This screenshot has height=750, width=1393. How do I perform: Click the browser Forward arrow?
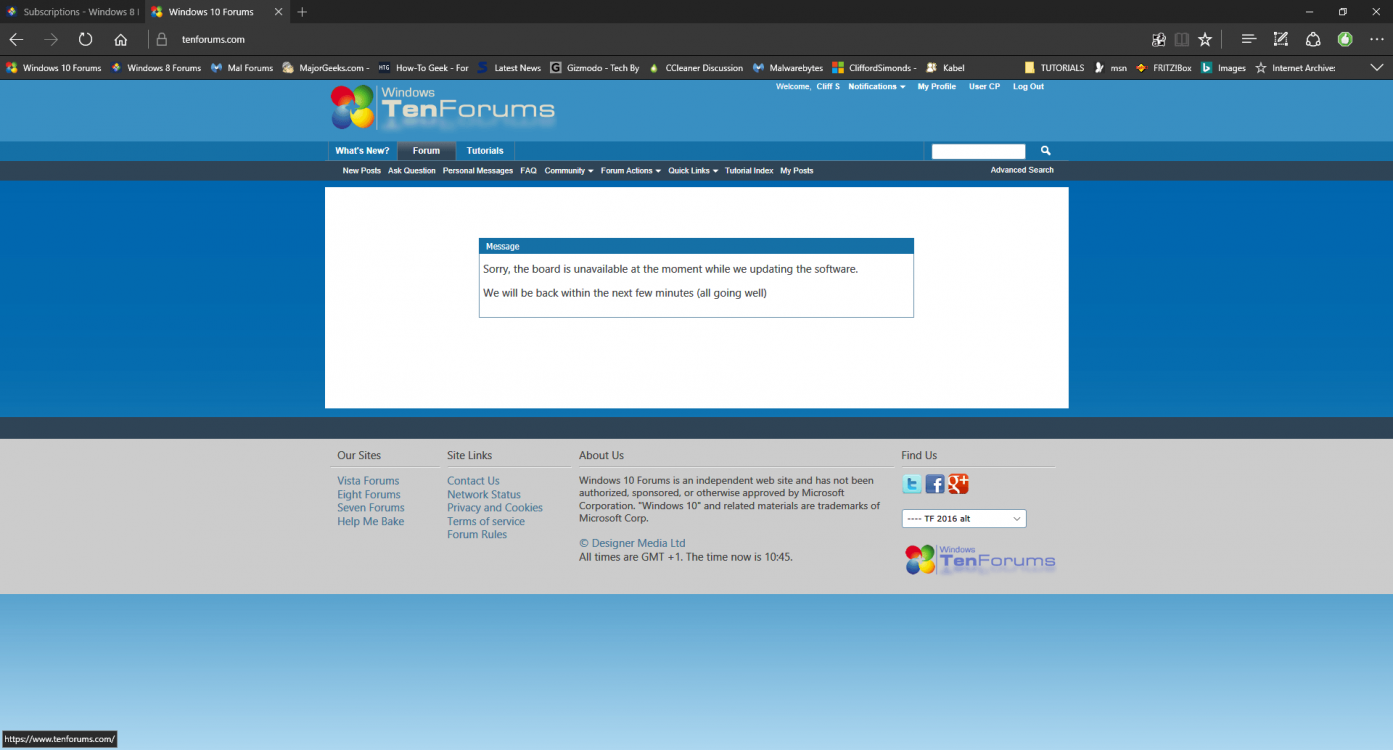(51, 40)
